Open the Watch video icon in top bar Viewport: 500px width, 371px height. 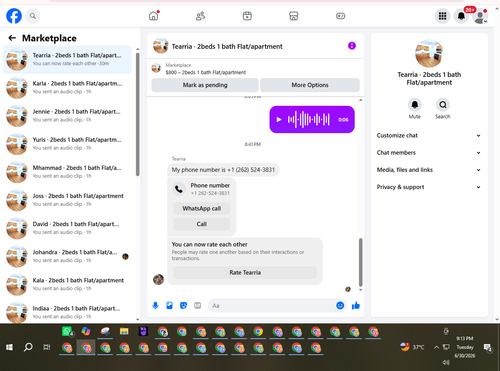247,16
